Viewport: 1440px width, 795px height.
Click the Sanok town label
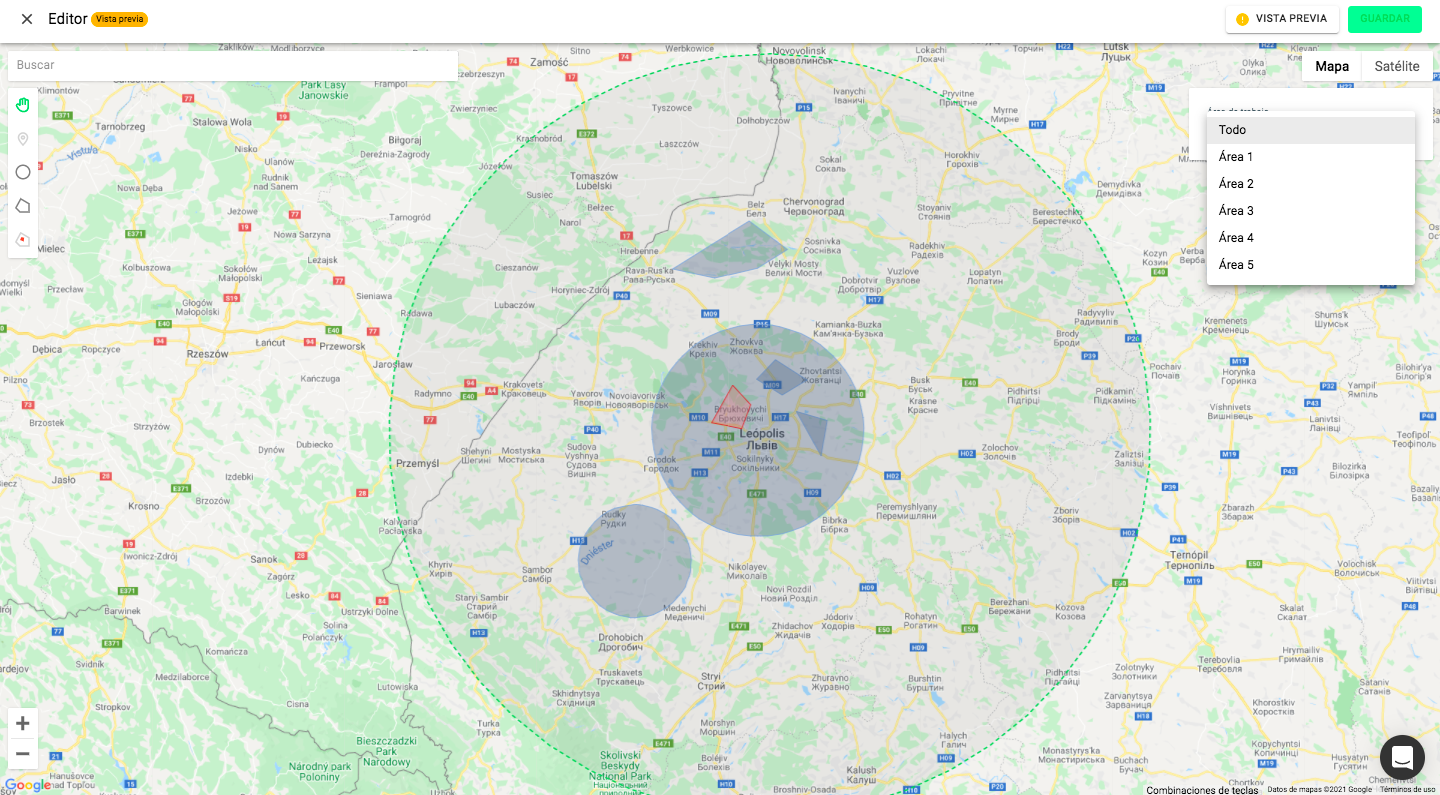click(x=264, y=560)
